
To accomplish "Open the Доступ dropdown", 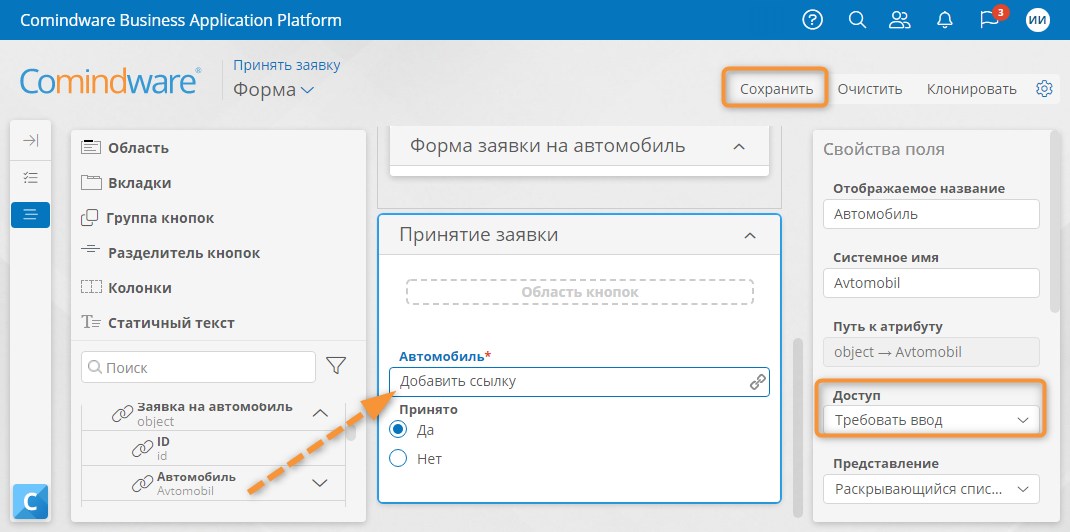I will click(931, 420).
